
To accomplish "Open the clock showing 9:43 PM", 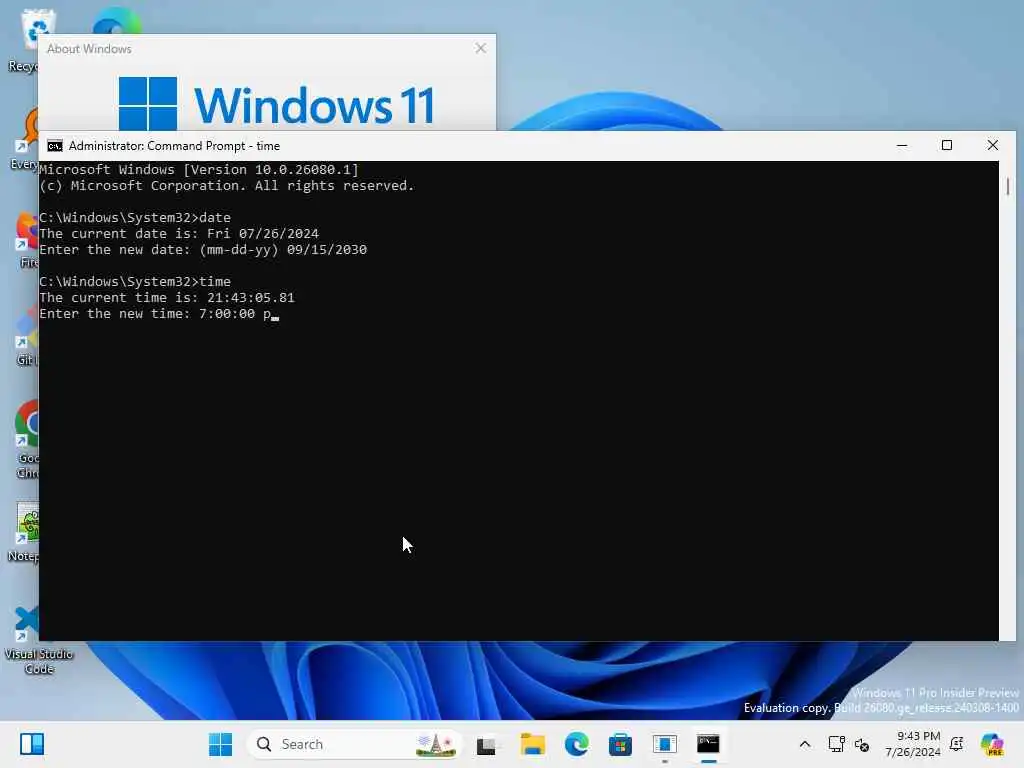I will point(912,744).
